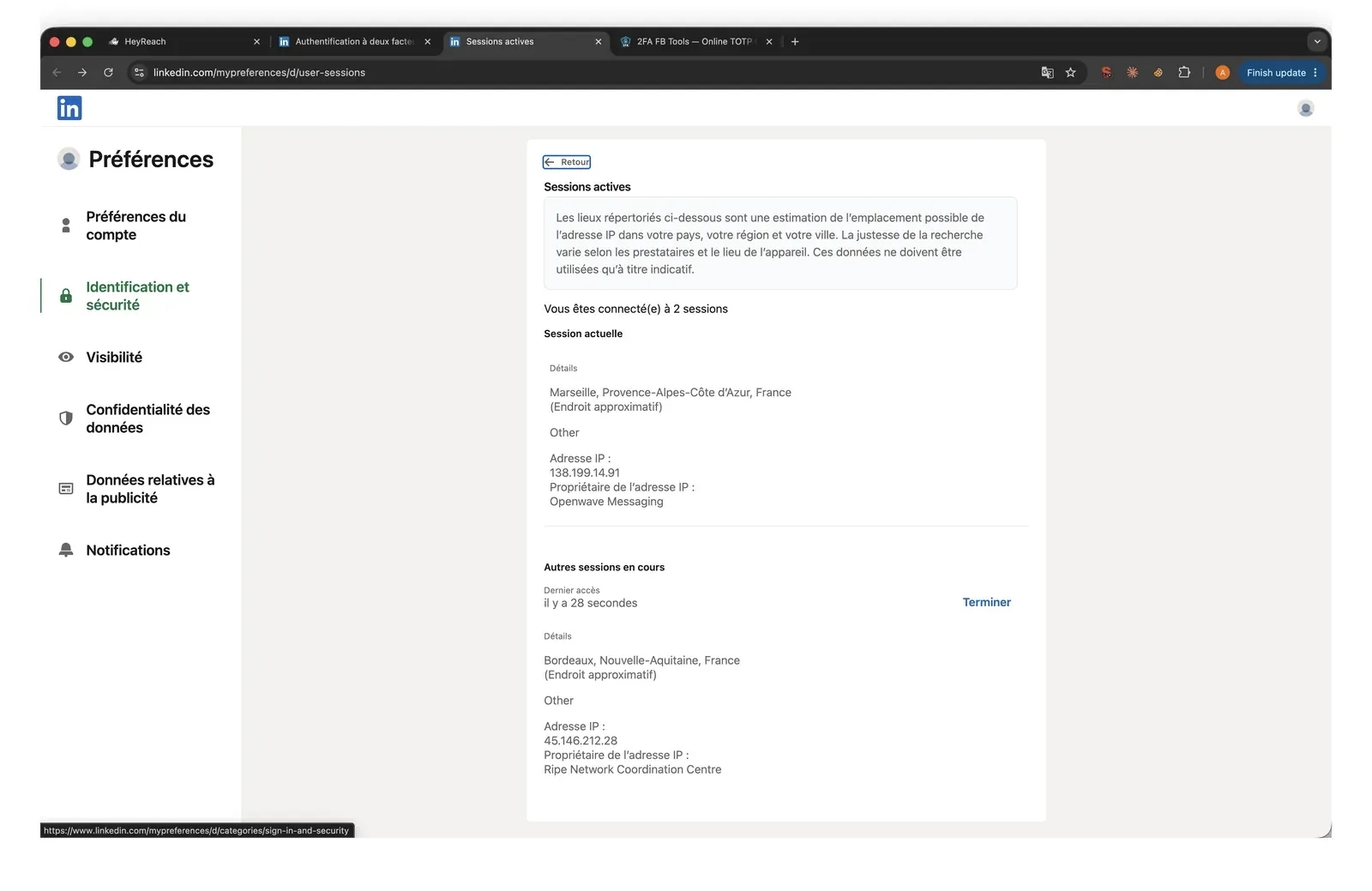Image resolution: width=1372 pixels, height=891 pixels.
Task: Click the cookie-like extension icon in toolbar
Action: pyautogui.click(x=1158, y=73)
